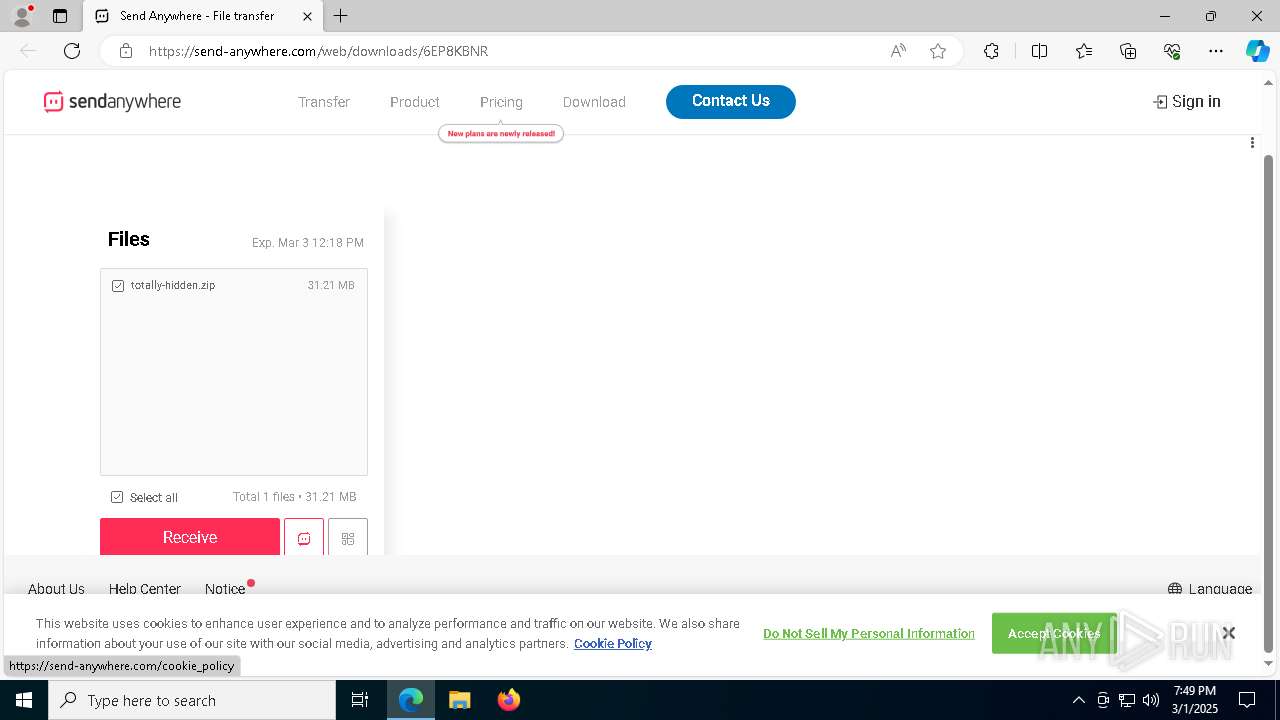Screen dimensions: 1280x720
Task: Open File Explorer from the taskbar
Action: [459, 700]
